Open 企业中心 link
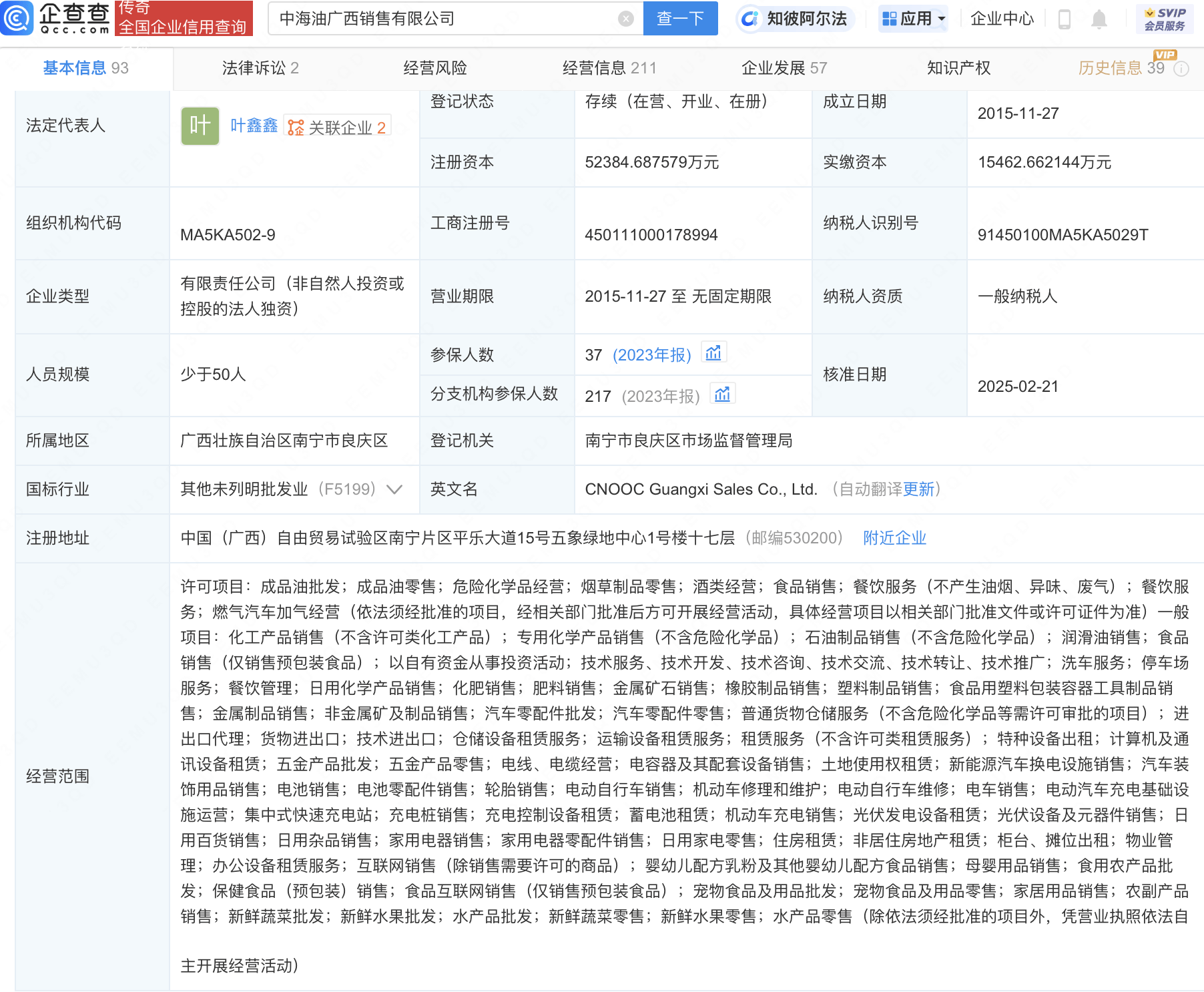 [x=1002, y=19]
